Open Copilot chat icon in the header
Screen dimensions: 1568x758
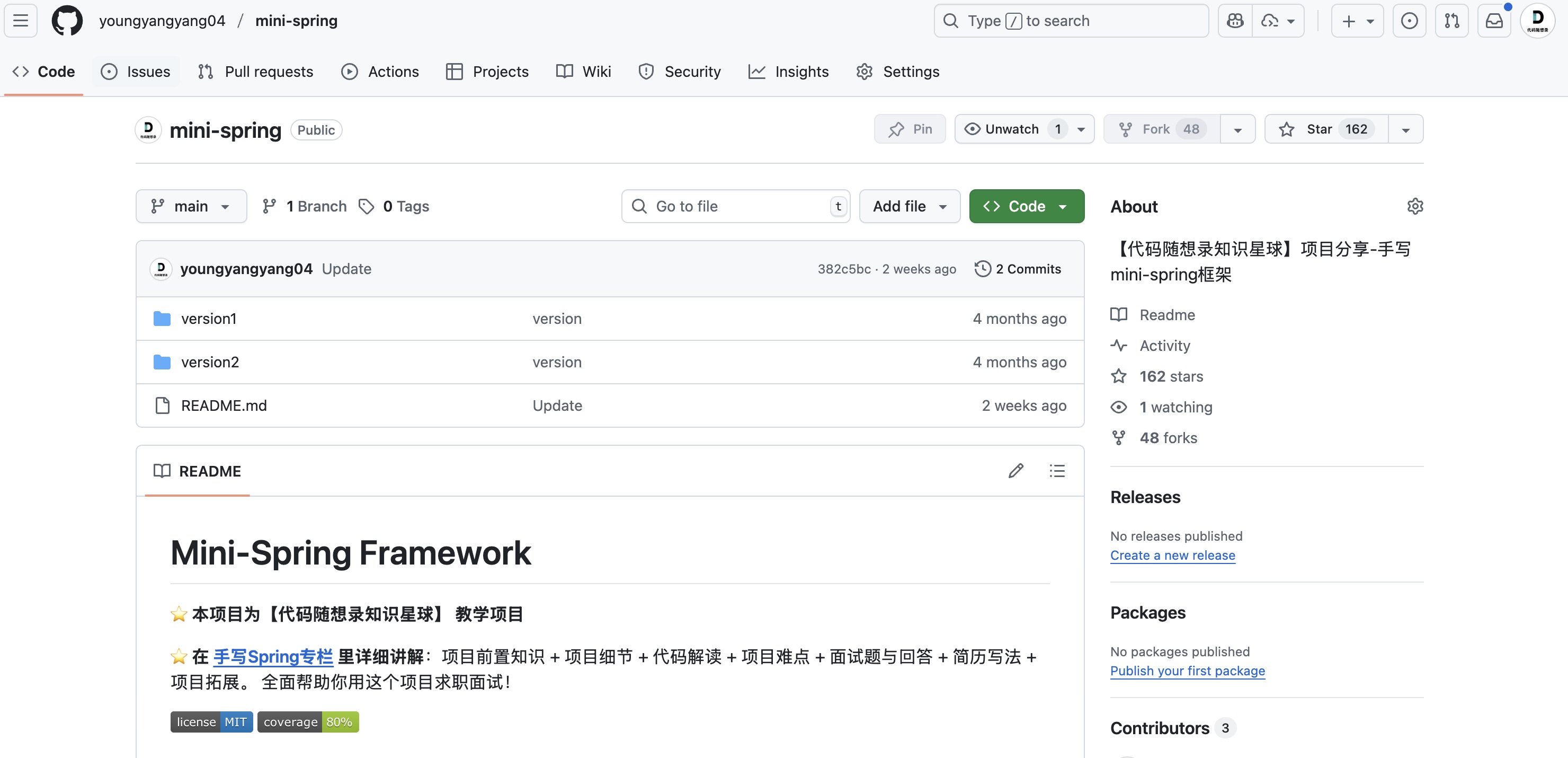click(x=1235, y=21)
